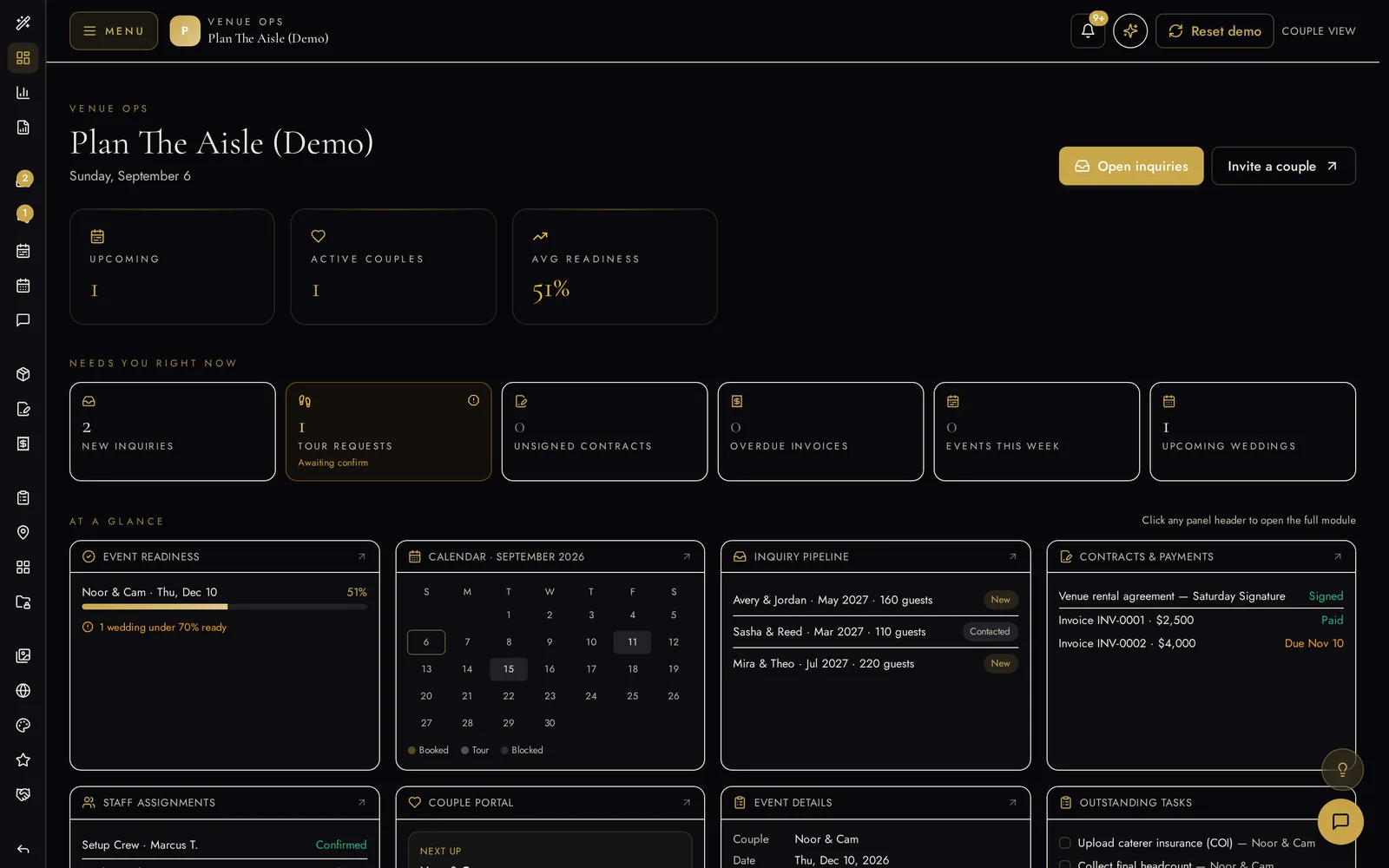Open Venue rental agreement row

coord(1201,596)
